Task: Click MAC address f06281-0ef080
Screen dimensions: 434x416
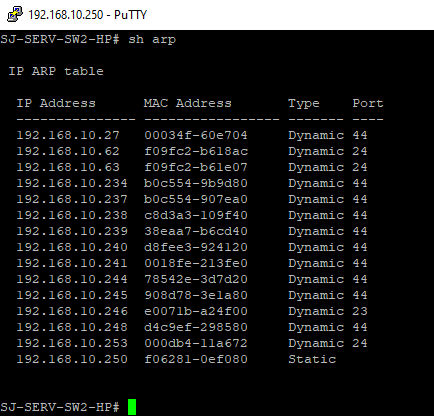Action: (x=196, y=359)
